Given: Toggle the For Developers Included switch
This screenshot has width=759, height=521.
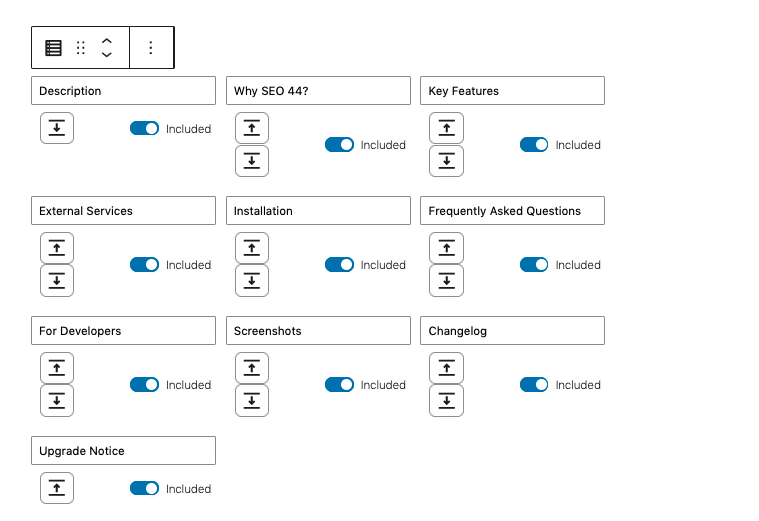Looking at the screenshot, I should pos(145,385).
